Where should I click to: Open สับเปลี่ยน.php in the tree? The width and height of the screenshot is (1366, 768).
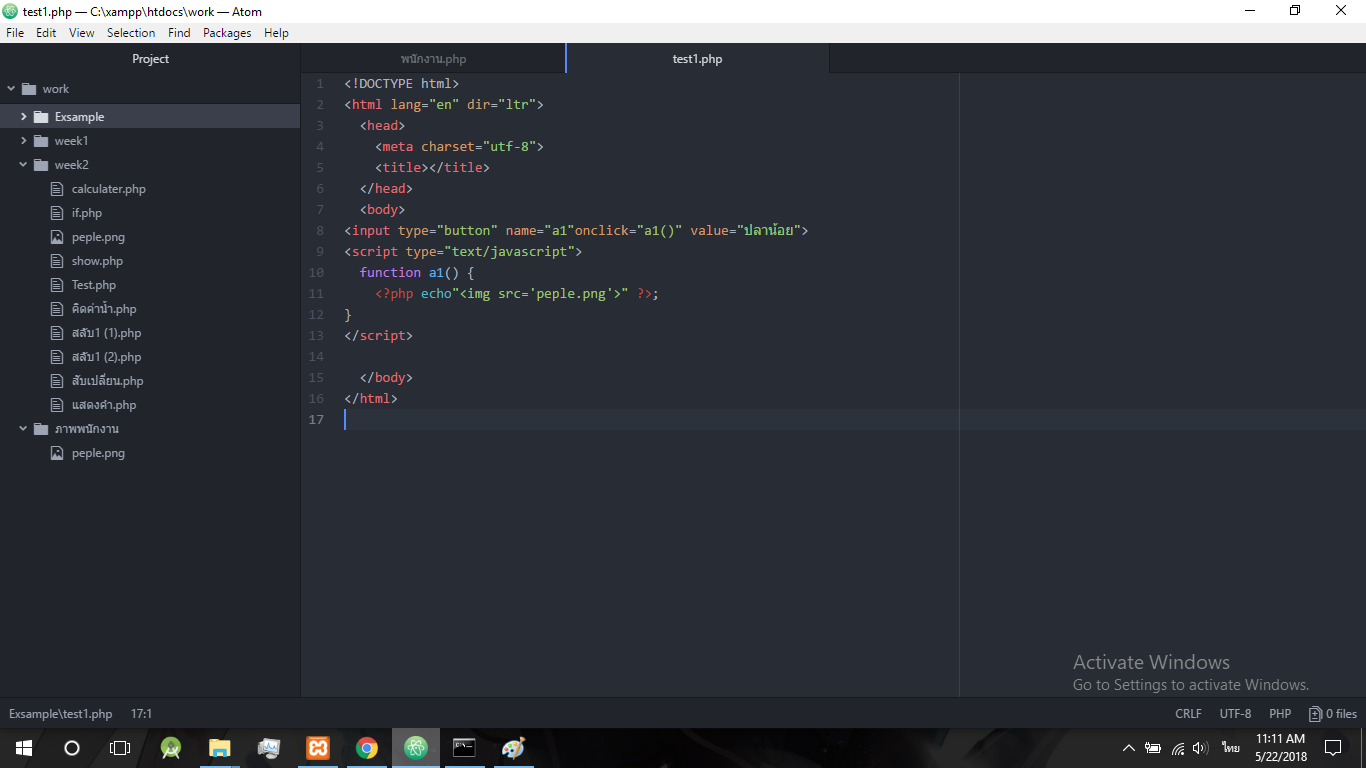[x=108, y=381]
